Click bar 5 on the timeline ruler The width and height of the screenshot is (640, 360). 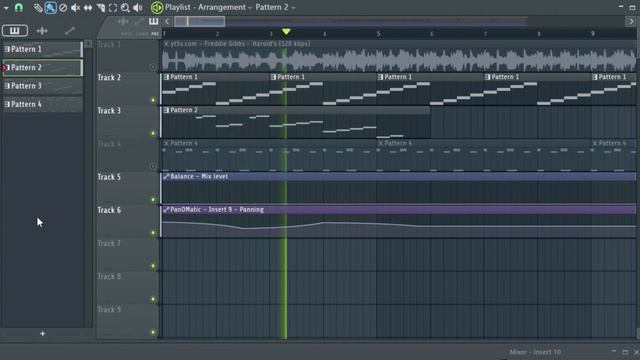click(378, 33)
